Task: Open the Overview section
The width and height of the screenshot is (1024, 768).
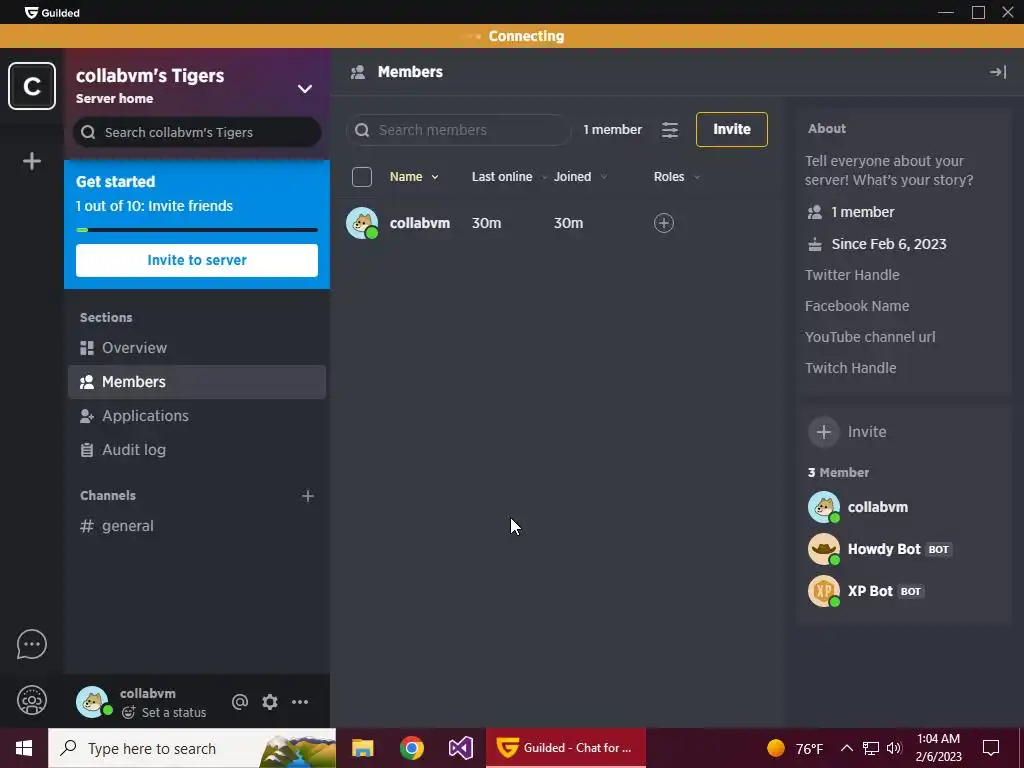Action: pyautogui.click(x=197, y=348)
